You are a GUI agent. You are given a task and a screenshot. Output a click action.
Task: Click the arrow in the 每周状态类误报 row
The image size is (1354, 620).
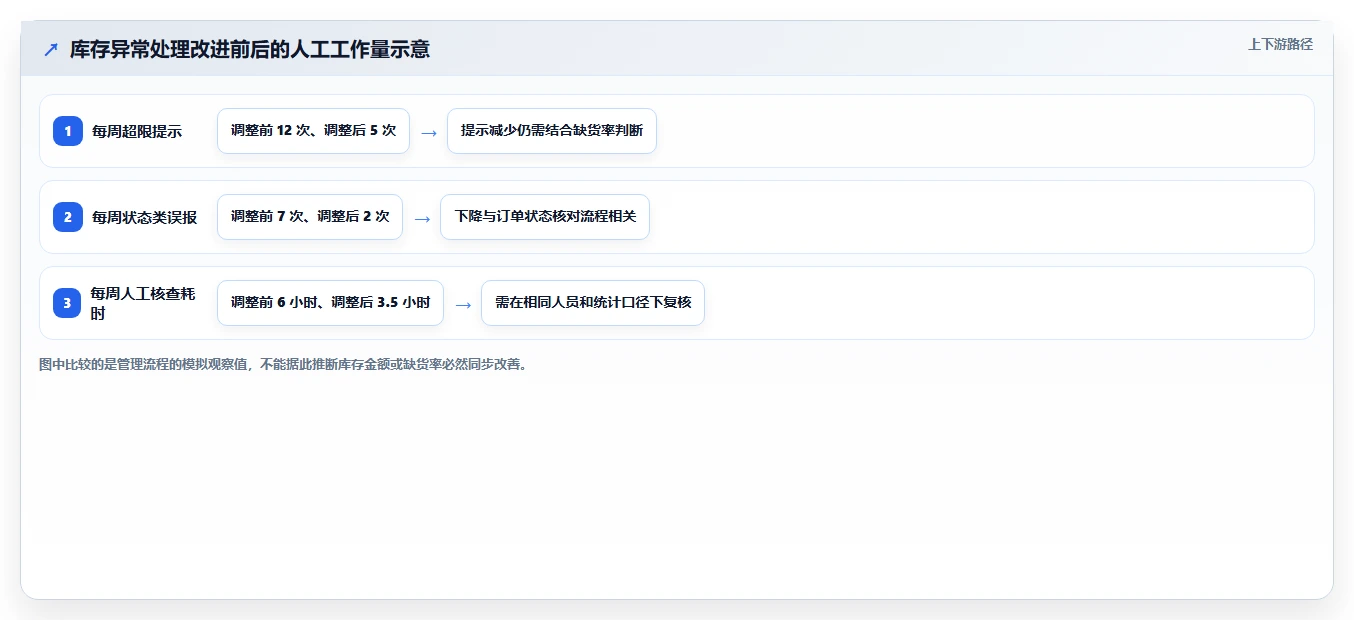coord(422,218)
